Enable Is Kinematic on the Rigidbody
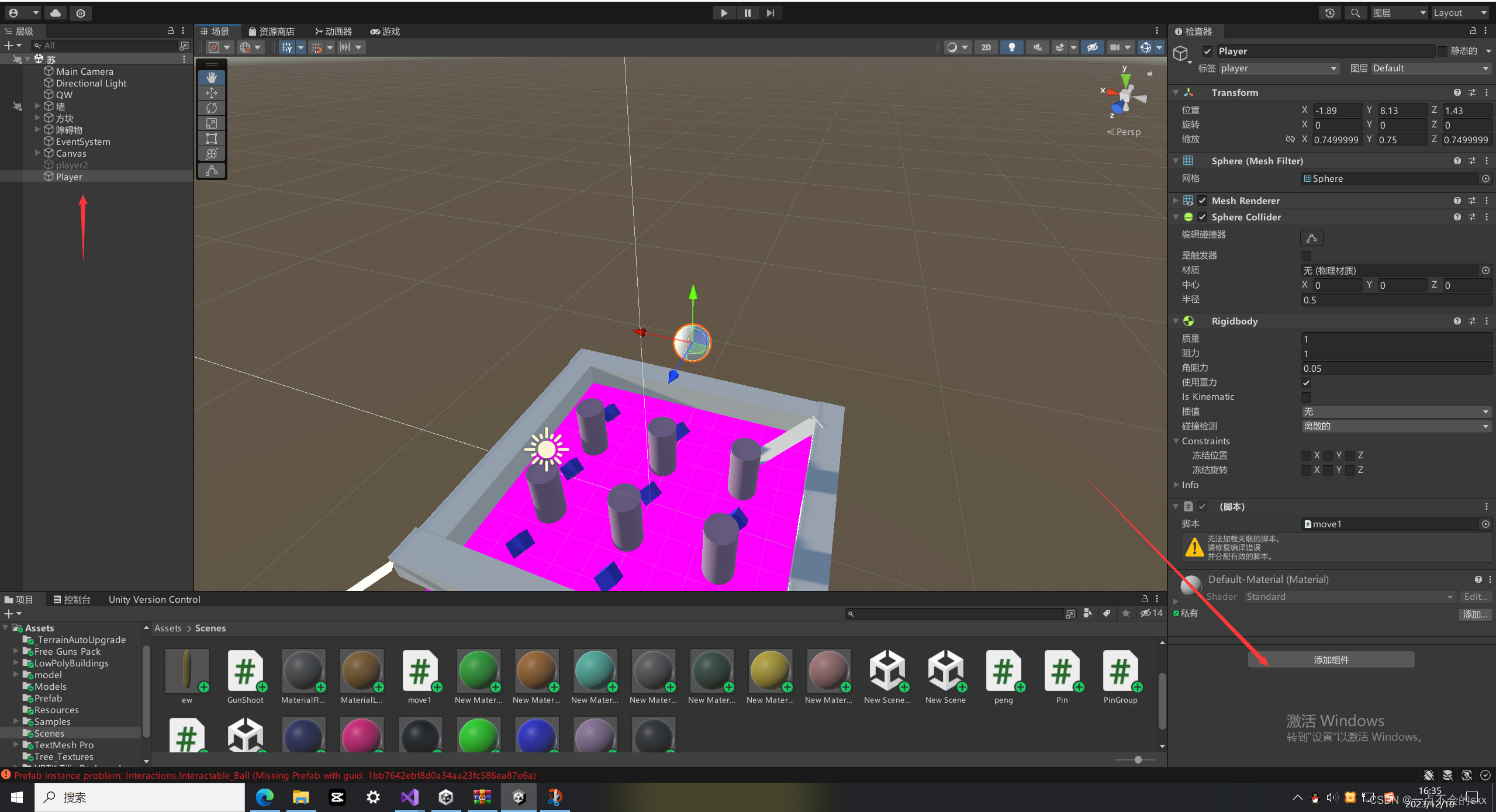 [1307, 397]
